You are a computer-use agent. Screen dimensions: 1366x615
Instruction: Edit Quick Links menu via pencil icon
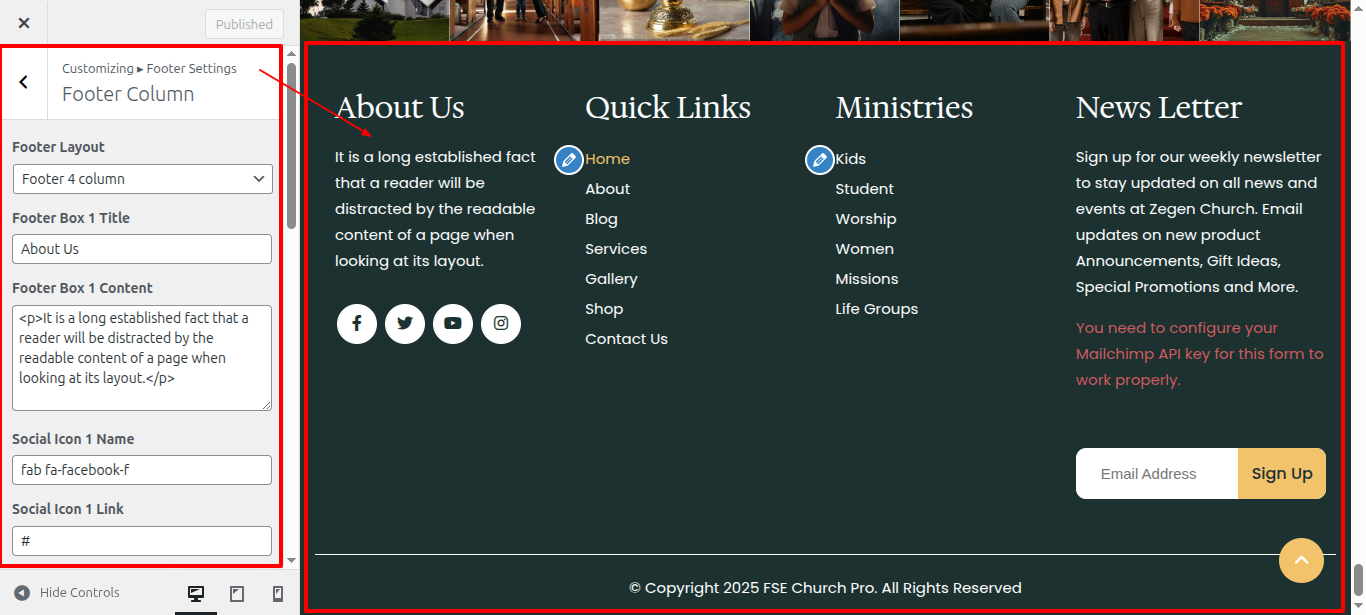pyautogui.click(x=569, y=160)
